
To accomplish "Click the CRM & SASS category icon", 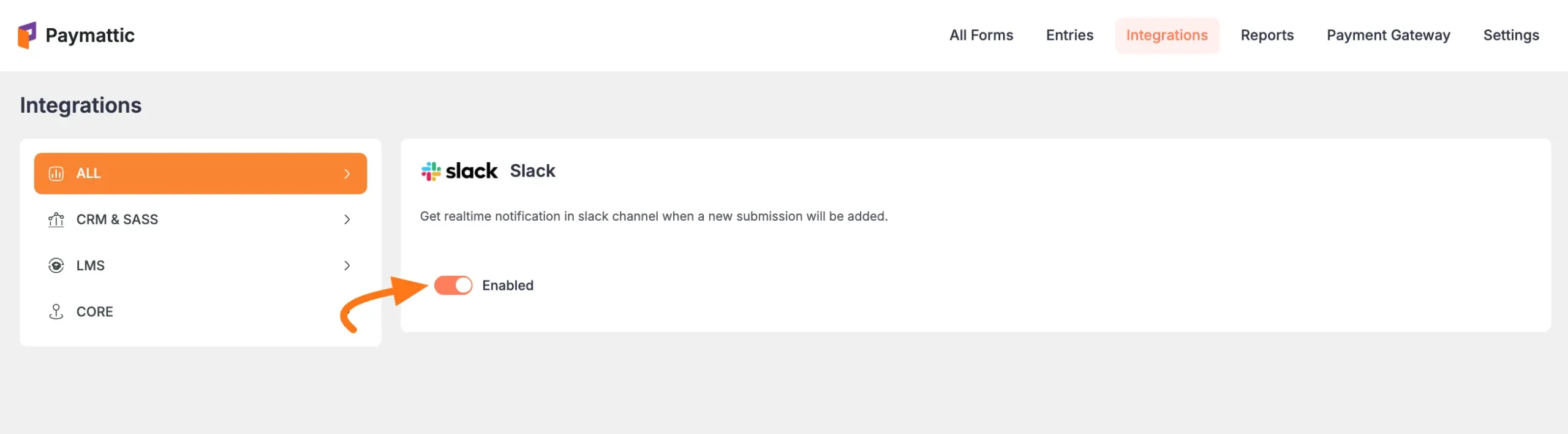I will tap(56, 219).
